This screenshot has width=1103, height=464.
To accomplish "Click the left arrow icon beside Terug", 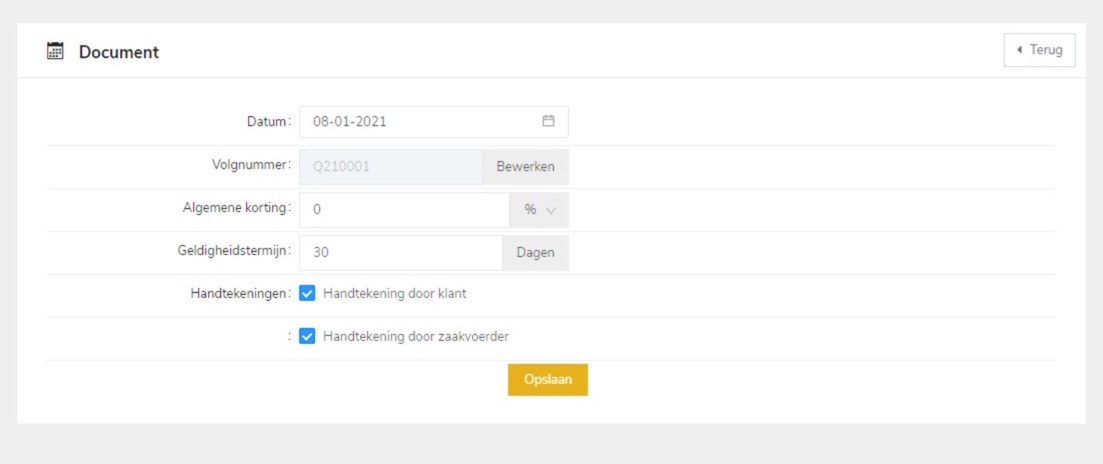I will 1019,50.
